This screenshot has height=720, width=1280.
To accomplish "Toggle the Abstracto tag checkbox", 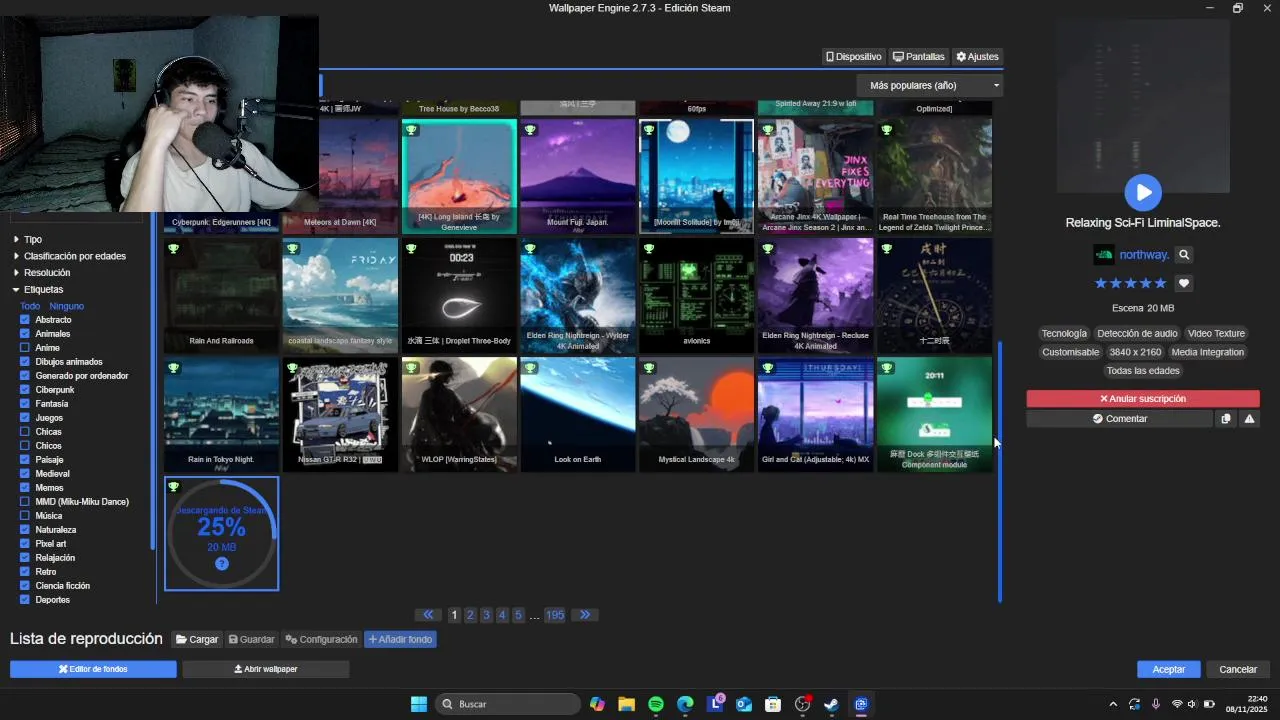I will point(25,320).
